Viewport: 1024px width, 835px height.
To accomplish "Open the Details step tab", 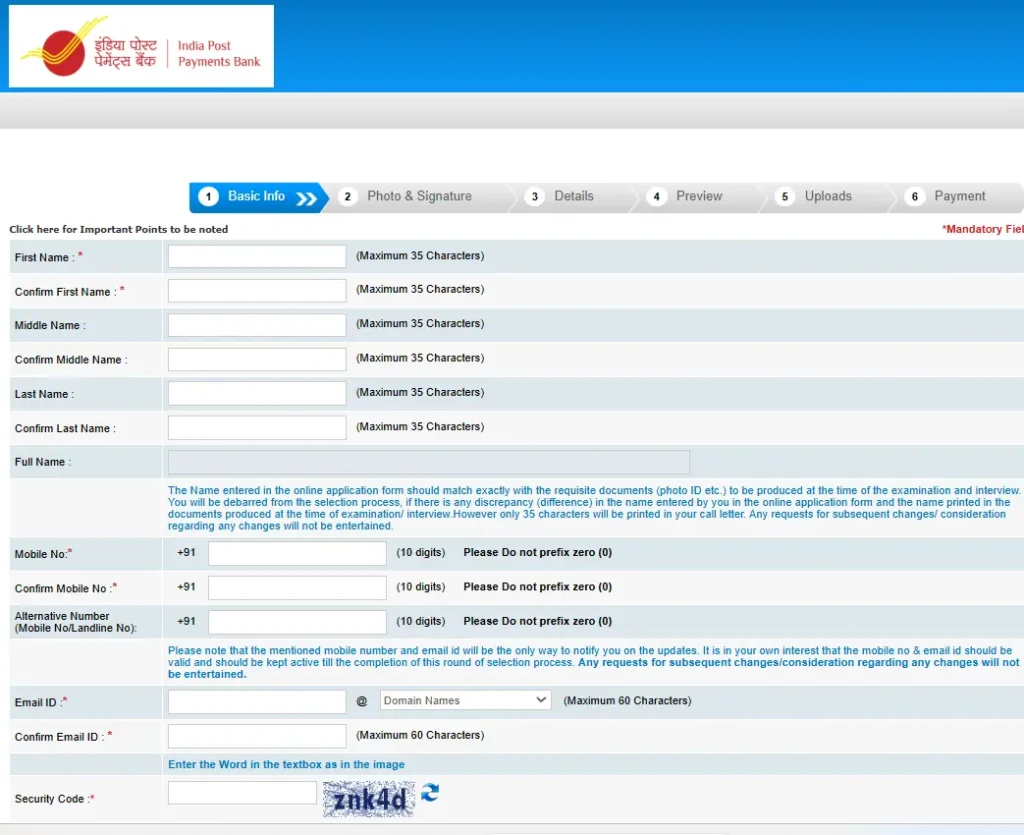I will coord(573,197).
